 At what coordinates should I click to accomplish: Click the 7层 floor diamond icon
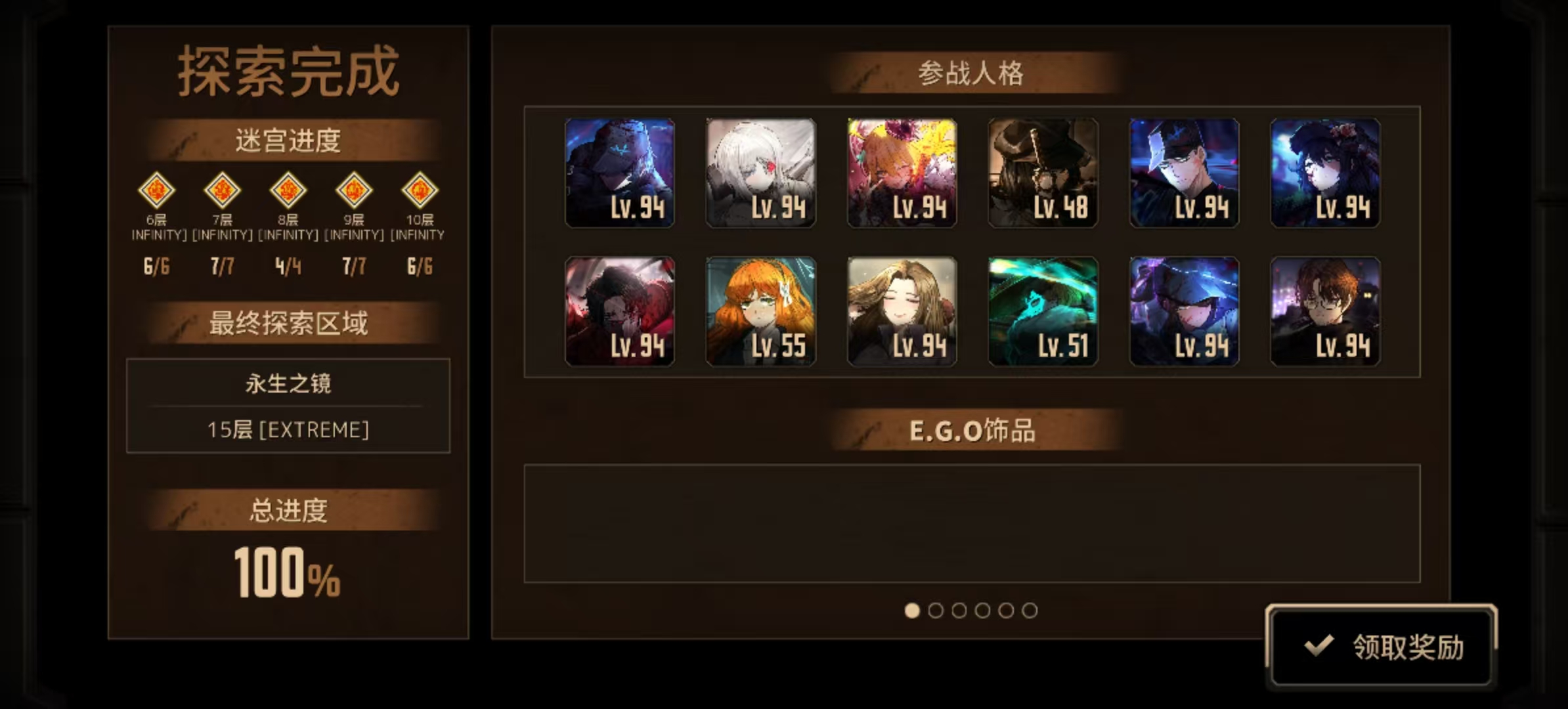(222, 190)
